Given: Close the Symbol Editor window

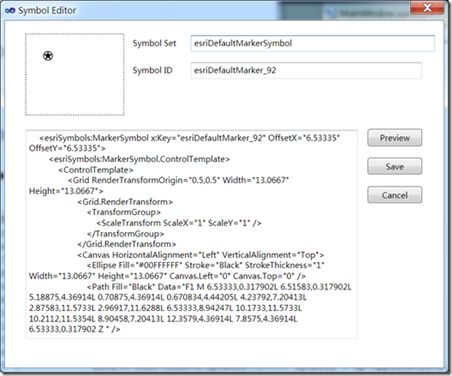Looking at the screenshot, I should coord(427,8).
